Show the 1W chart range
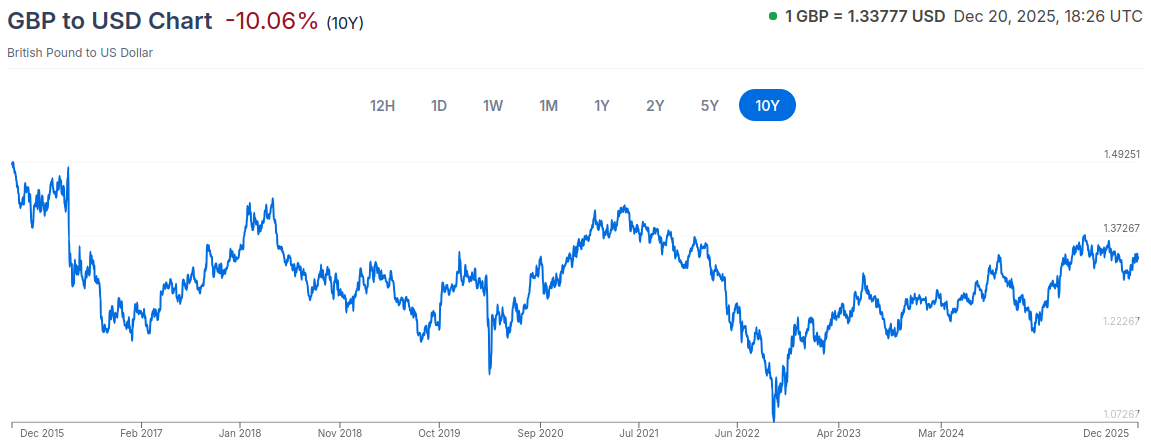 pyautogui.click(x=493, y=105)
